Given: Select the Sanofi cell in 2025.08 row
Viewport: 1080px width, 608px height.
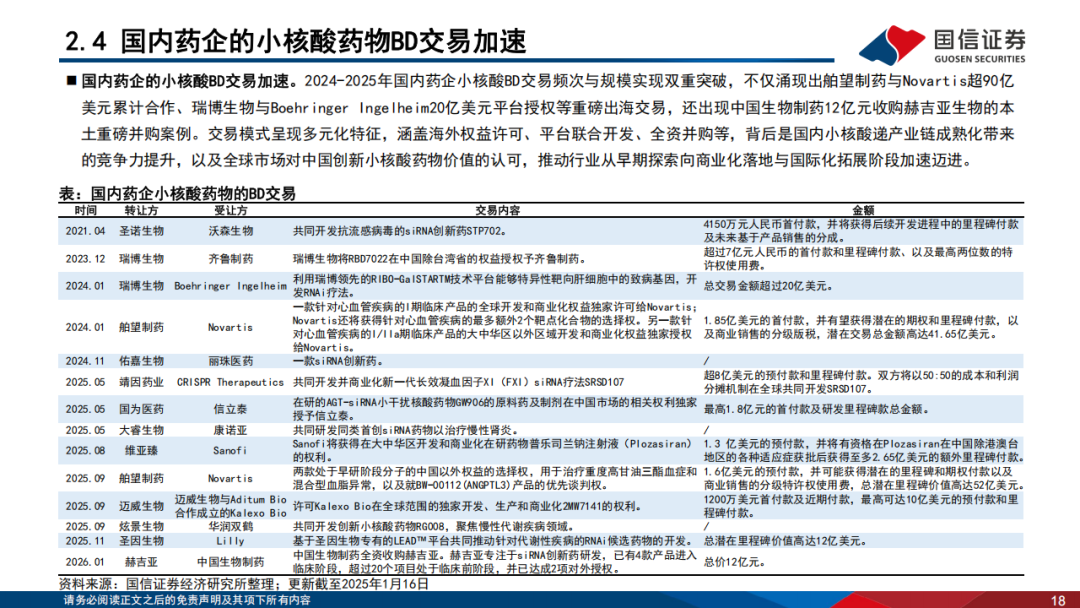Looking at the screenshot, I should pos(230,450).
